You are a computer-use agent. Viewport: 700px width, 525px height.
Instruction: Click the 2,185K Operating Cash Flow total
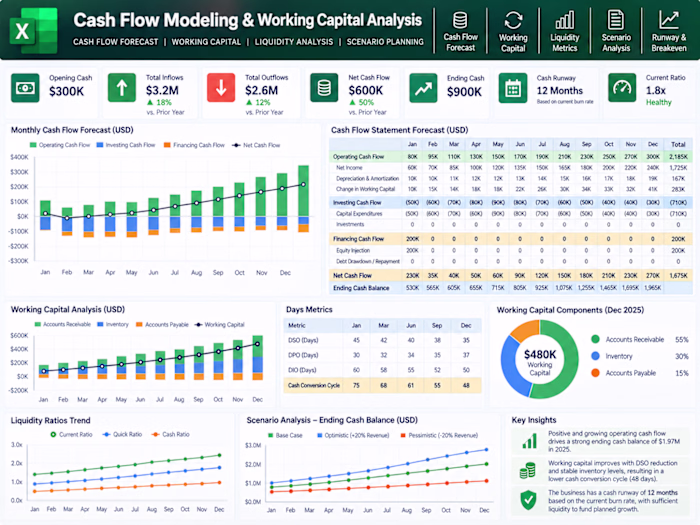point(678,157)
